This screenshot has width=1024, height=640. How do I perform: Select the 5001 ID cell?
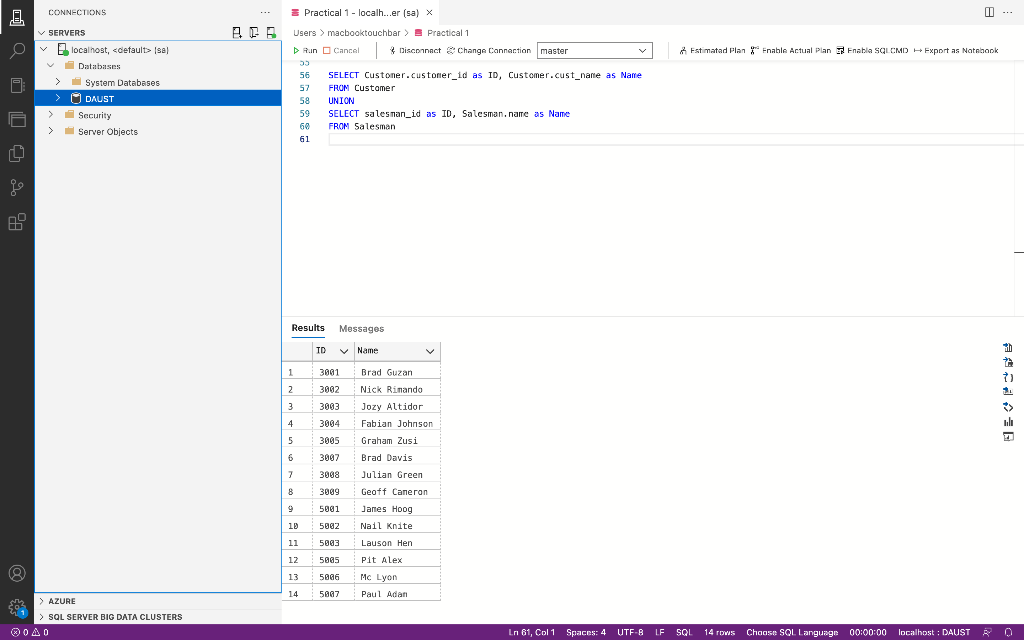point(333,509)
